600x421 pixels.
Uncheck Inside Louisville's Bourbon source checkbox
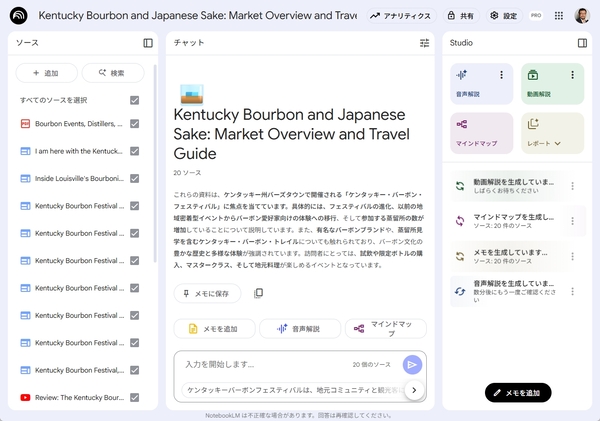(x=134, y=179)
